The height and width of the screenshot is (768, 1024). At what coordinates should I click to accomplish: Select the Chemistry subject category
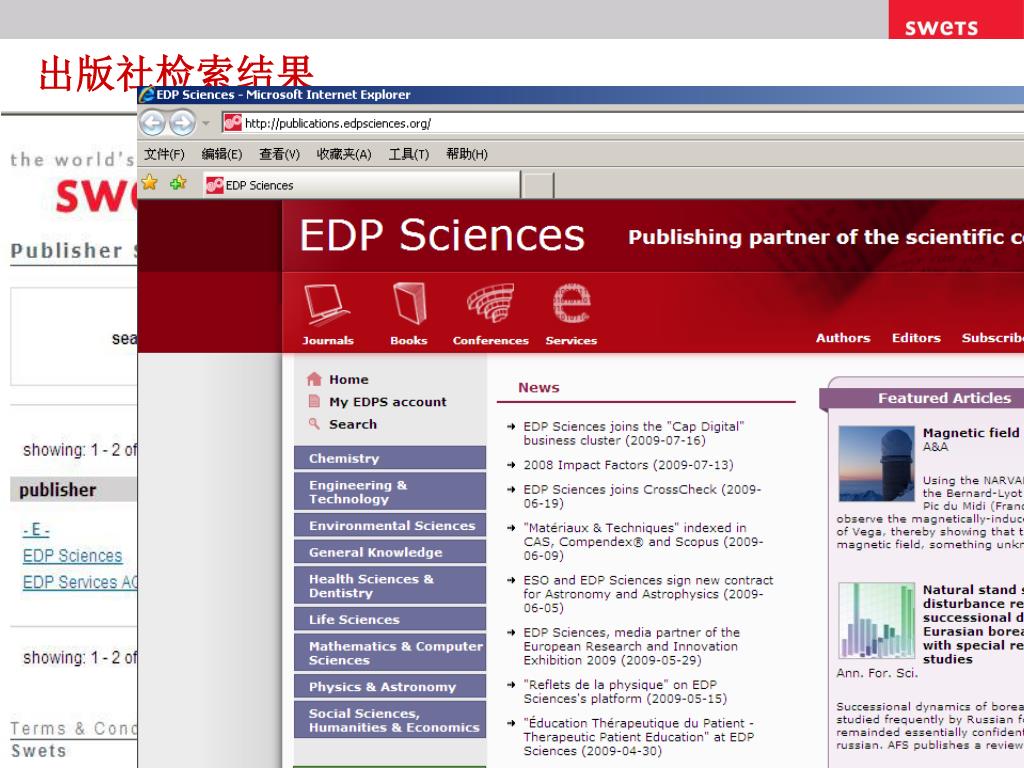(390, 458)
